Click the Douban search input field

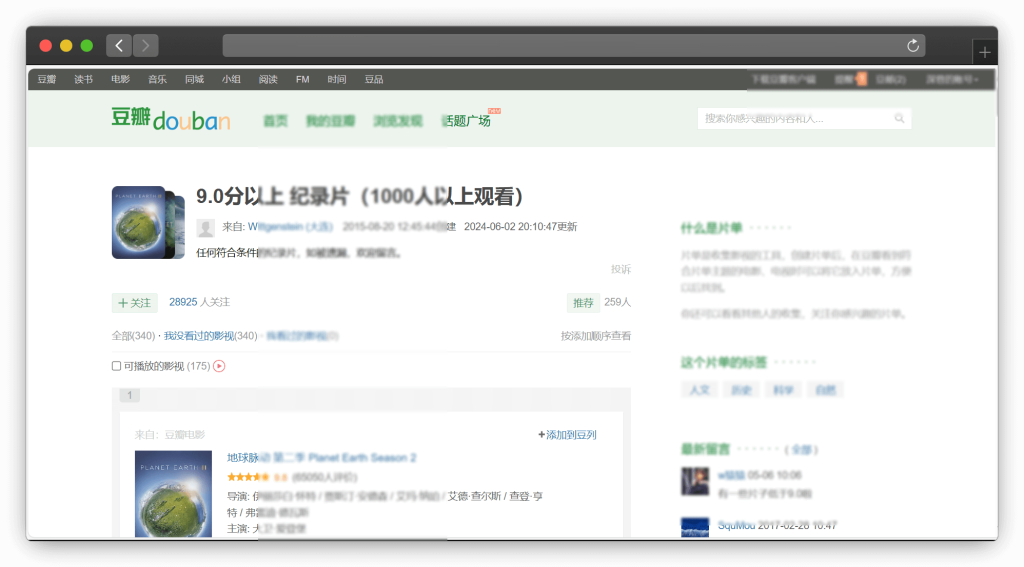tap(795, 118)
